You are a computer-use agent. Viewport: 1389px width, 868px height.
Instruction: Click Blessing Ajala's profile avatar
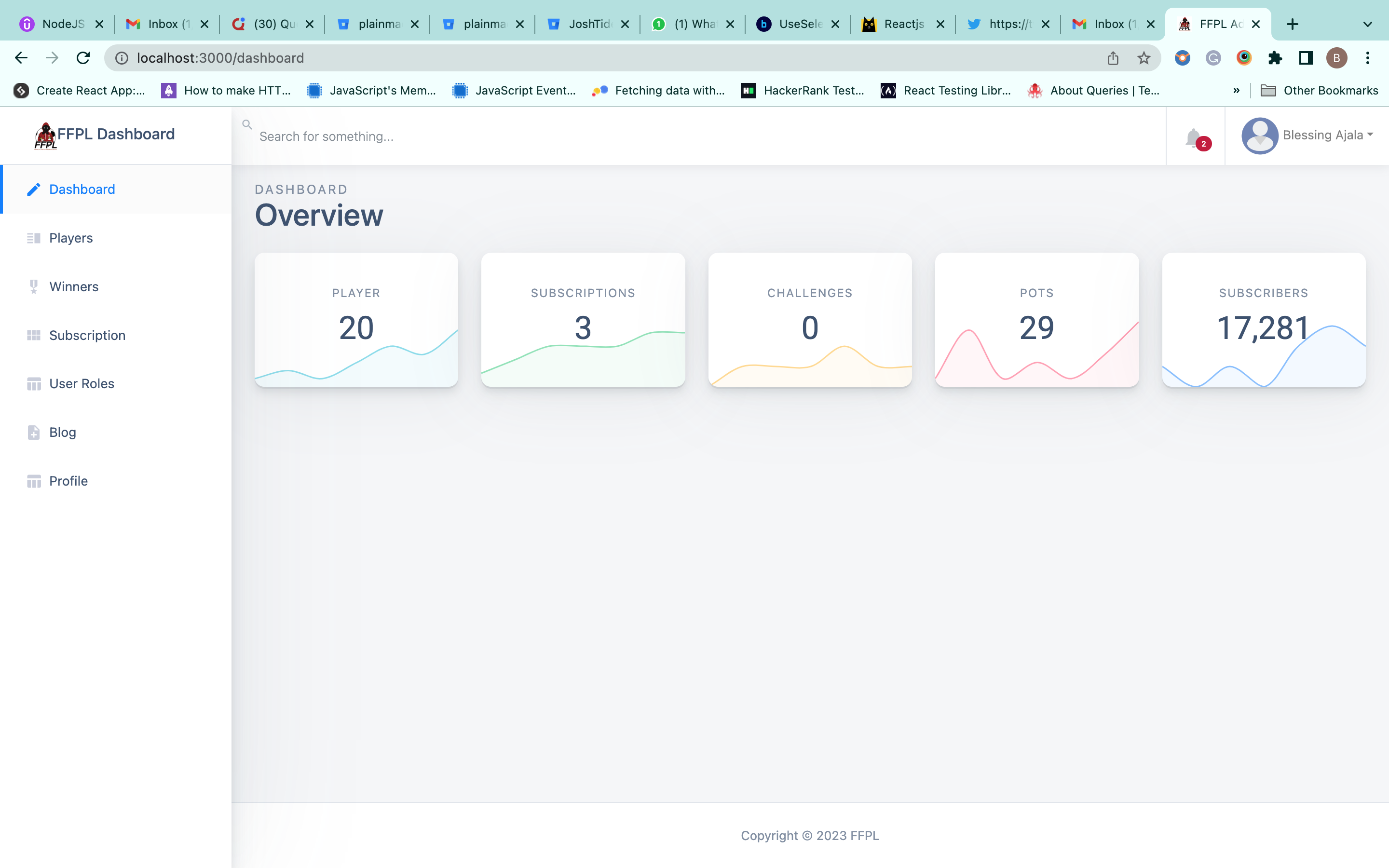[1259, 136]
